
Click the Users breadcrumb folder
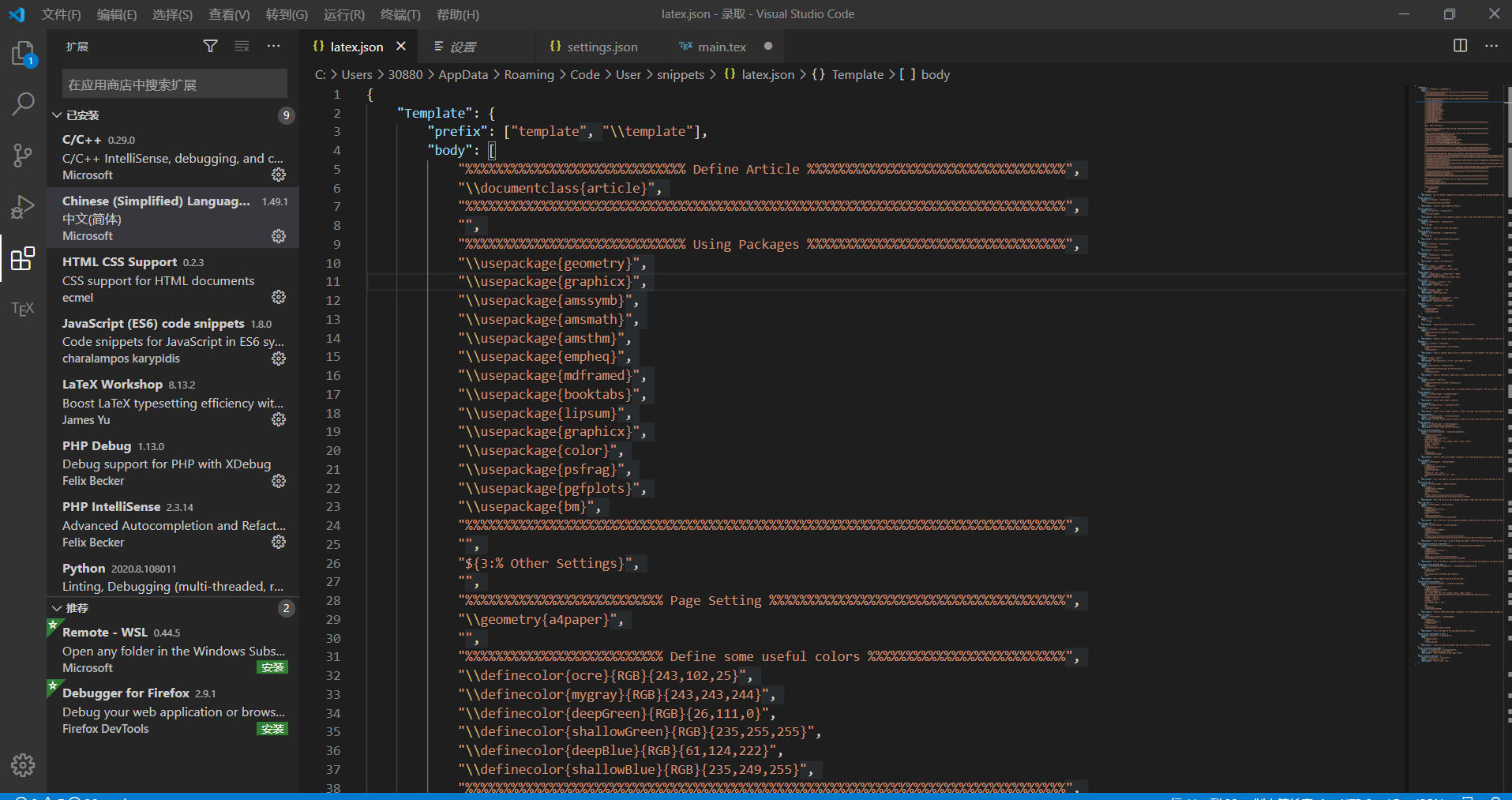pos(357,74)
